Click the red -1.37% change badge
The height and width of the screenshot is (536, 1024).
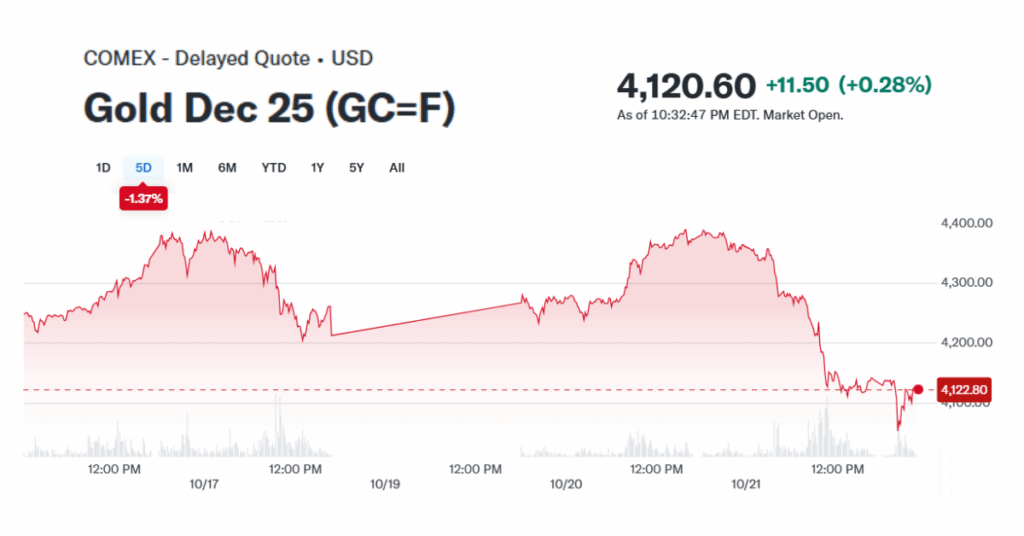(143, 200)
